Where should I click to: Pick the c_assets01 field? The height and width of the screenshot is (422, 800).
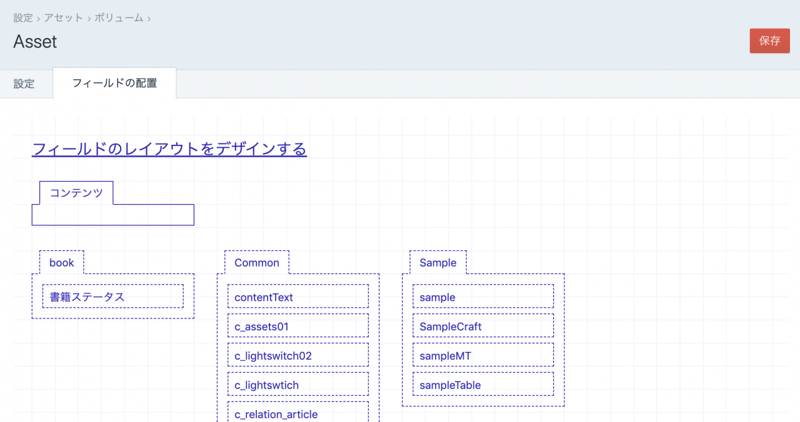298,326
